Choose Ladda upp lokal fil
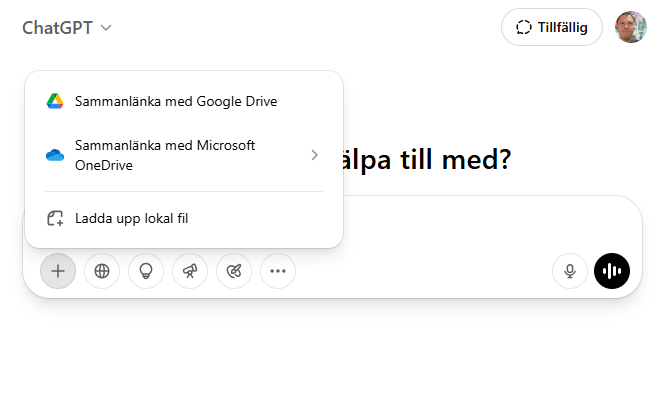Screen dimensions: 662x401 click(x=131, y=218)
